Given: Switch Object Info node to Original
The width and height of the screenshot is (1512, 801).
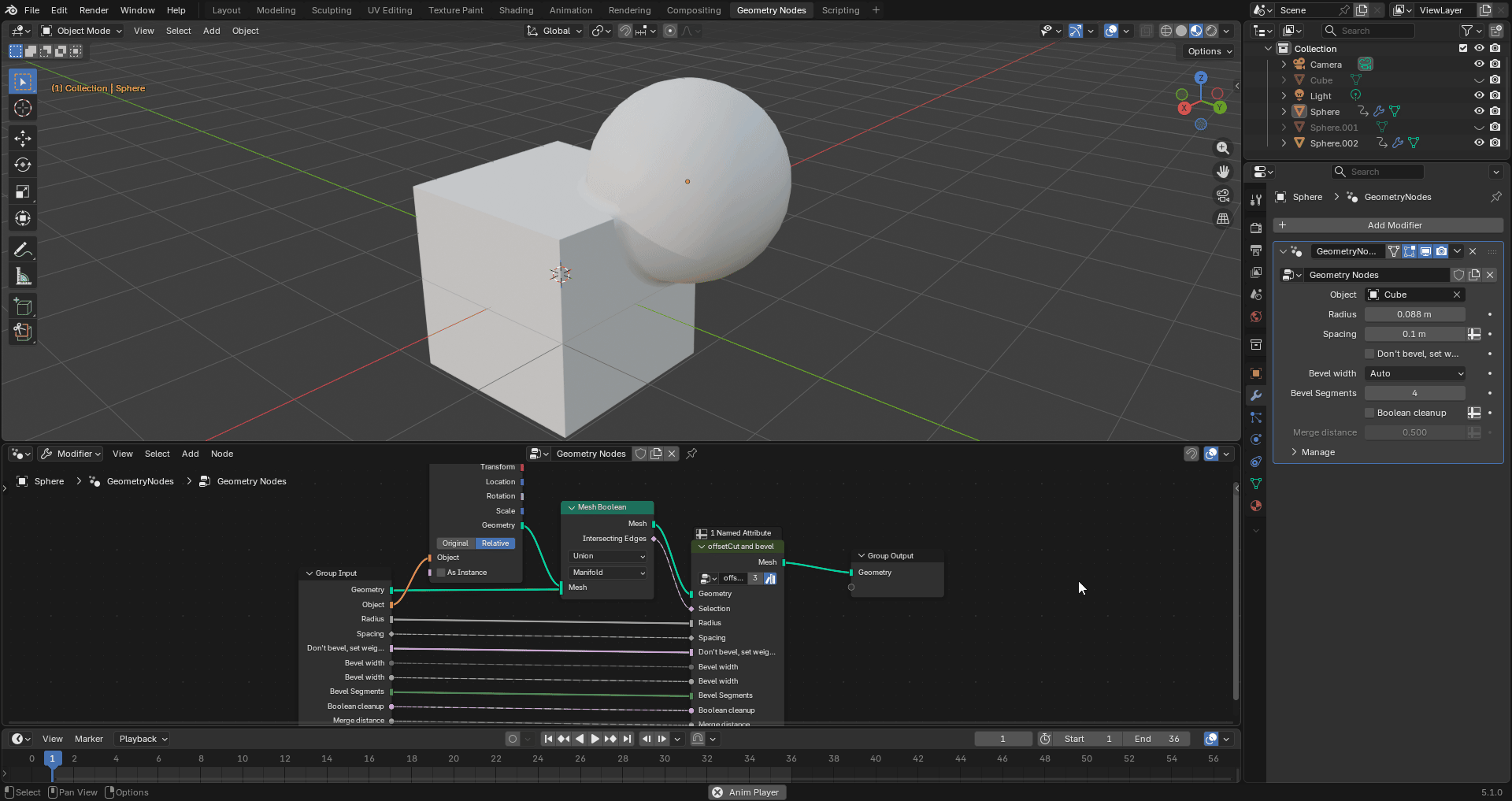Looking at the screenshot, I should 455,543.
